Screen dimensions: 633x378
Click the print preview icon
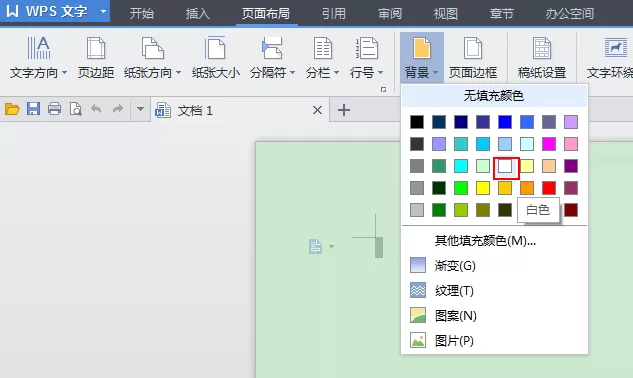point(75,109)
